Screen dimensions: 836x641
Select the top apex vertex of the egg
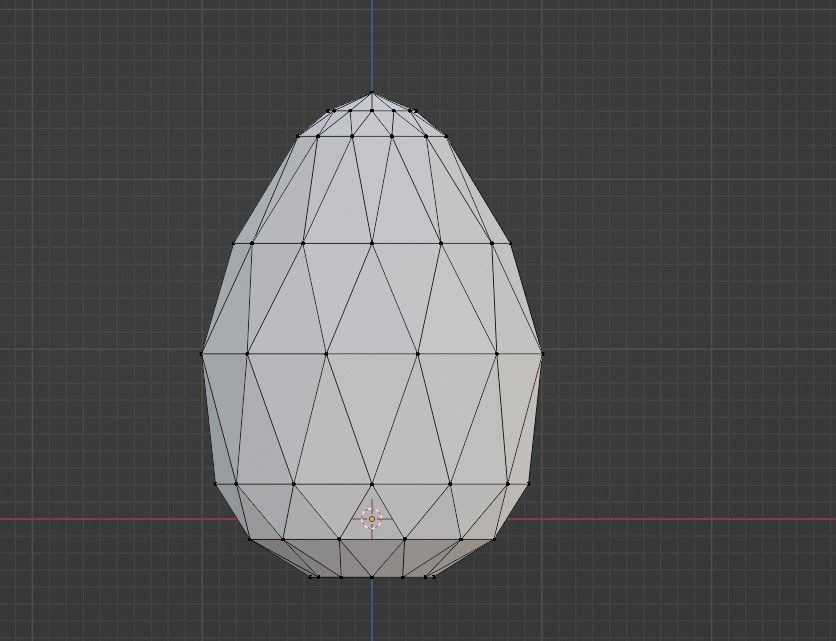(372, 93)
